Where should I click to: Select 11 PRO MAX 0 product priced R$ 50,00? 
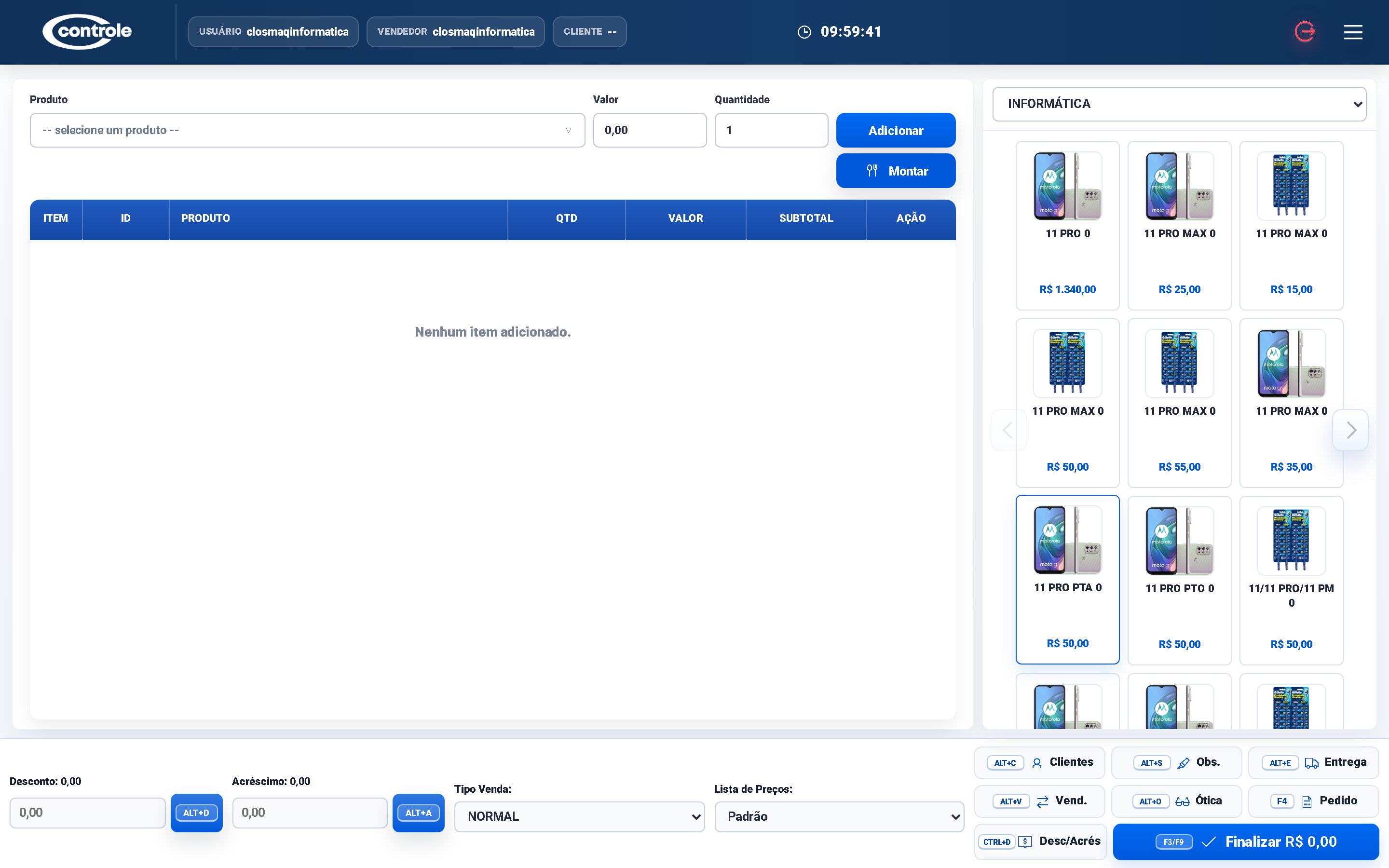point(1067,403)
